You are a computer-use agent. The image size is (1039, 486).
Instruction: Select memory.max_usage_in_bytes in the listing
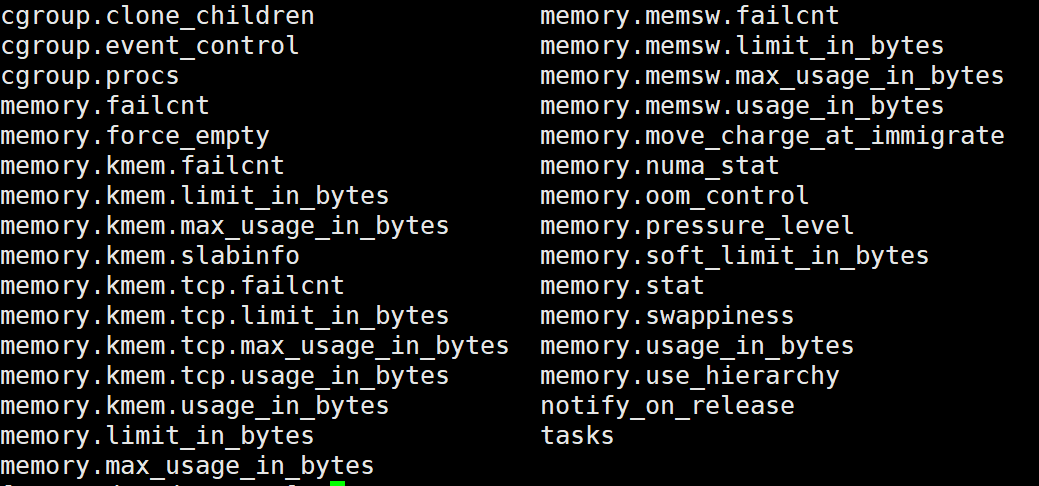point(187,466)
